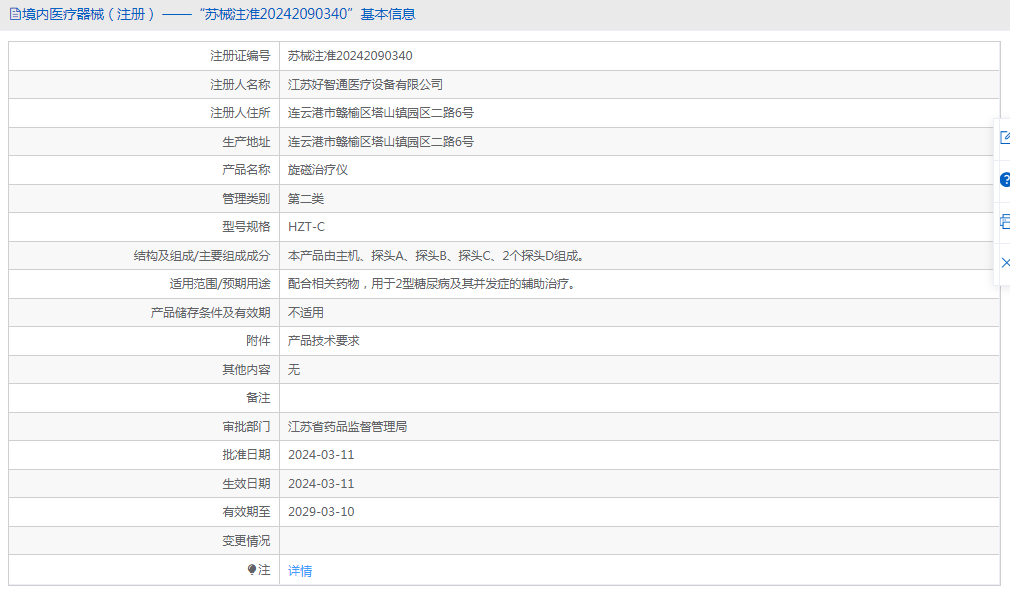Click the 生产地址 label
The image size is (1010, 595).
click(x=246, y=142)
